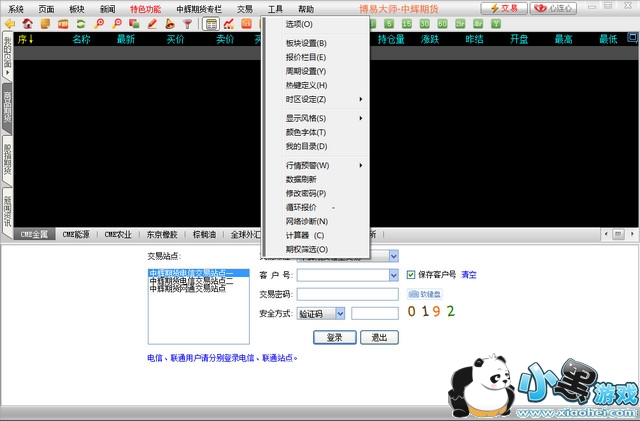Click the green refresh toolbar icon

tap(81, 23)
